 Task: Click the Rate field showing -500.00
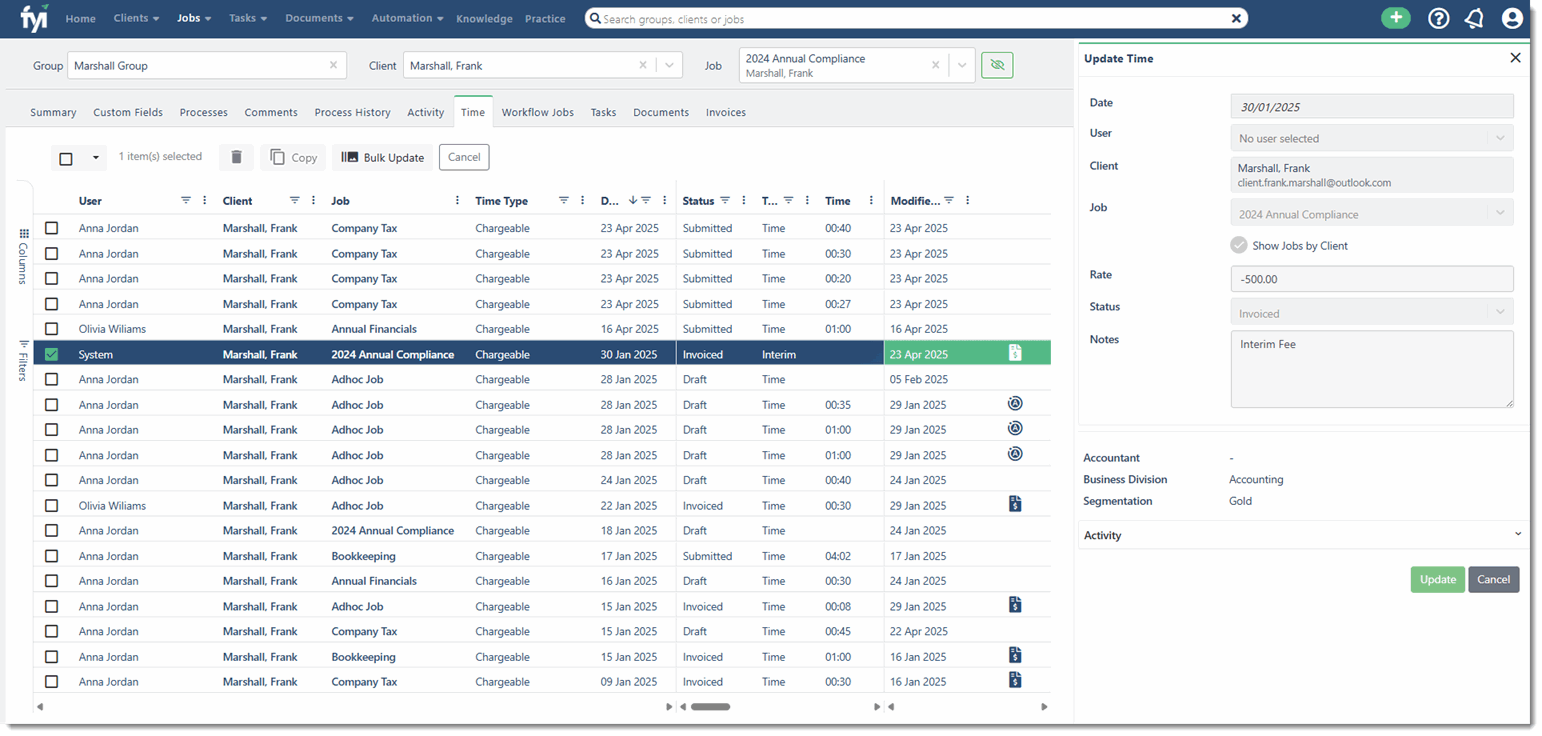(x=1372, y=279)
